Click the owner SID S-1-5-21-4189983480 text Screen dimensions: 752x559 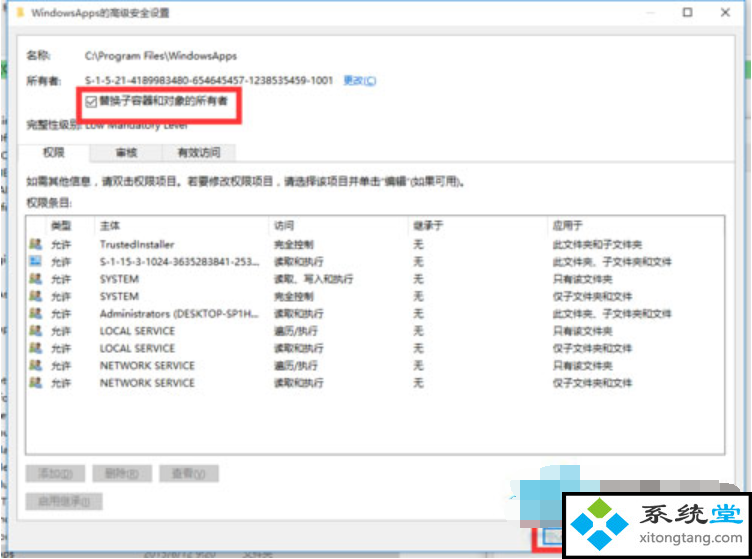[209, 81]
